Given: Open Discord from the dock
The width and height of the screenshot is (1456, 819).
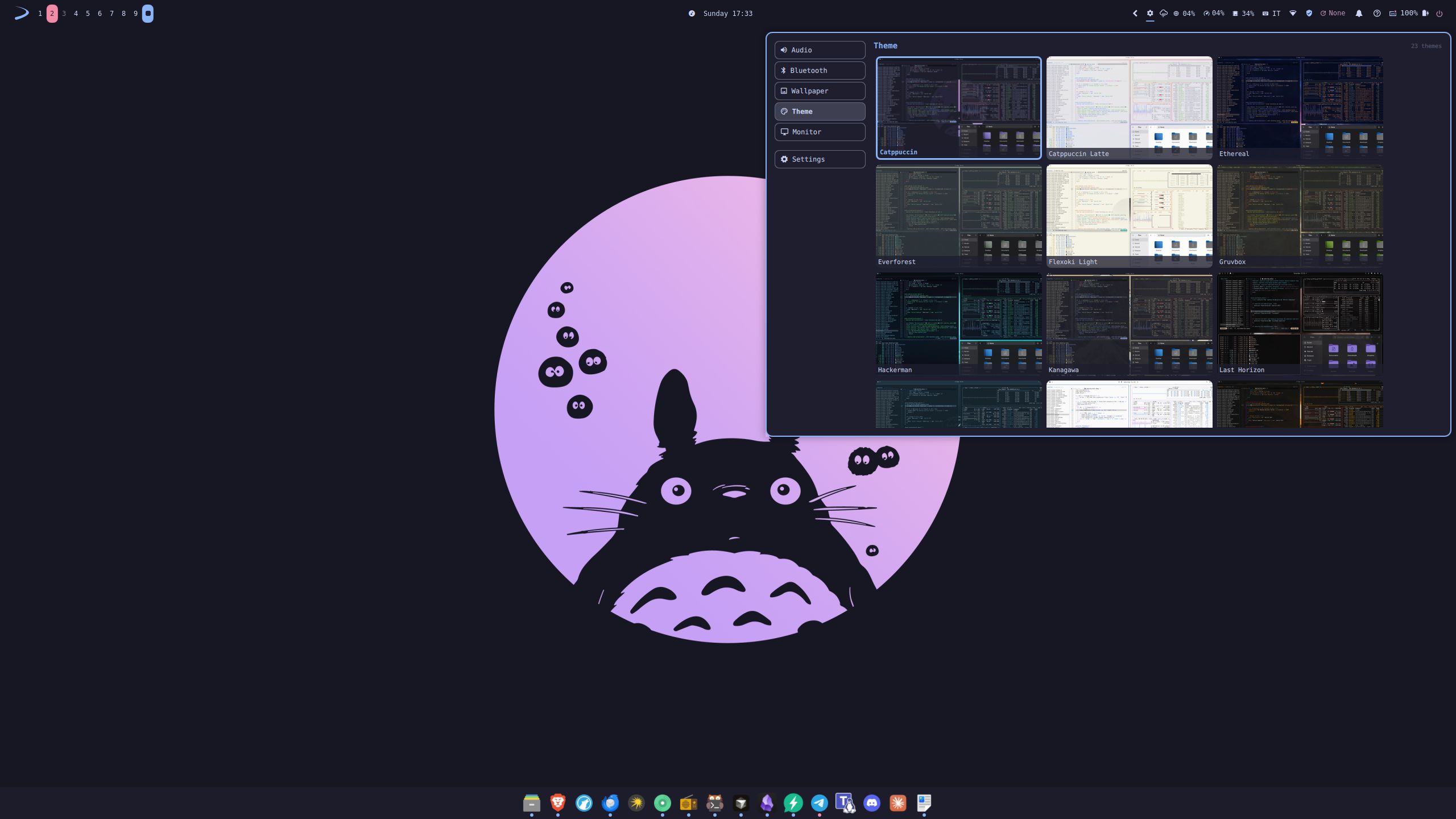Looking at the screenshot, I should 872,803.
